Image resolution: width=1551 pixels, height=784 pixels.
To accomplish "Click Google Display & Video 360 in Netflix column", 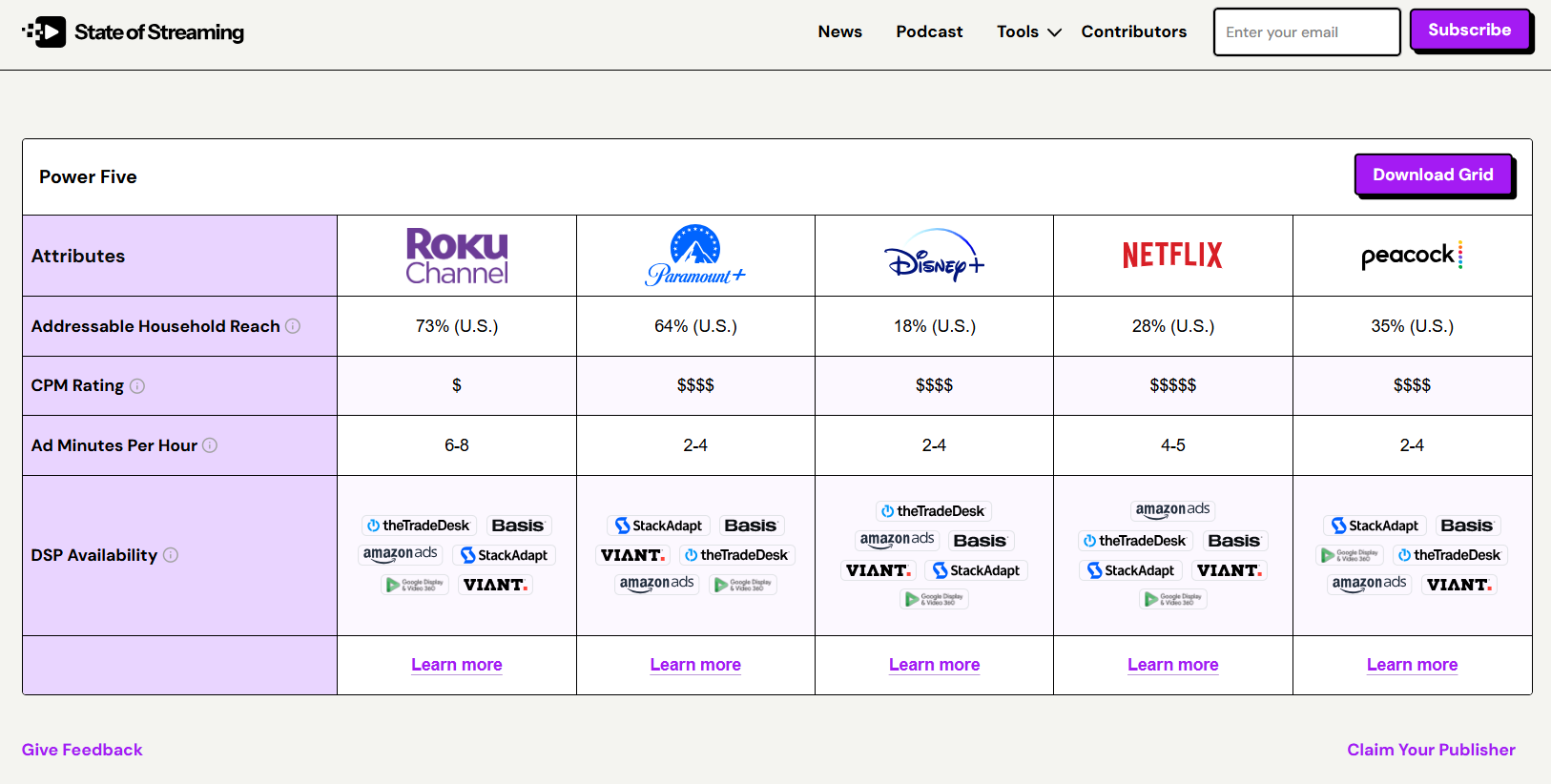I will tap(1173, 599).
